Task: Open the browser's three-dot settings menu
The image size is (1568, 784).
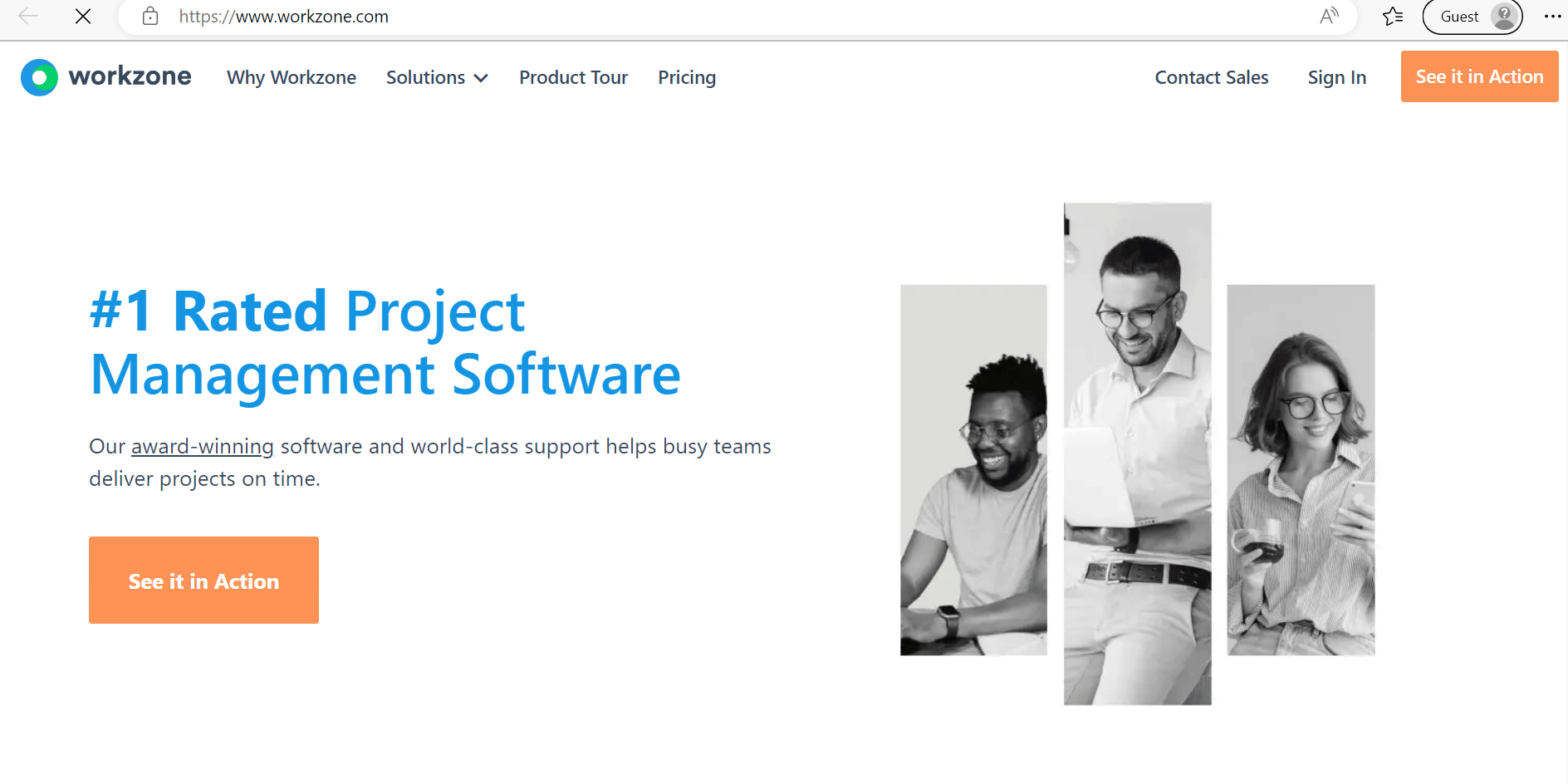Action: coord(1552,16)
